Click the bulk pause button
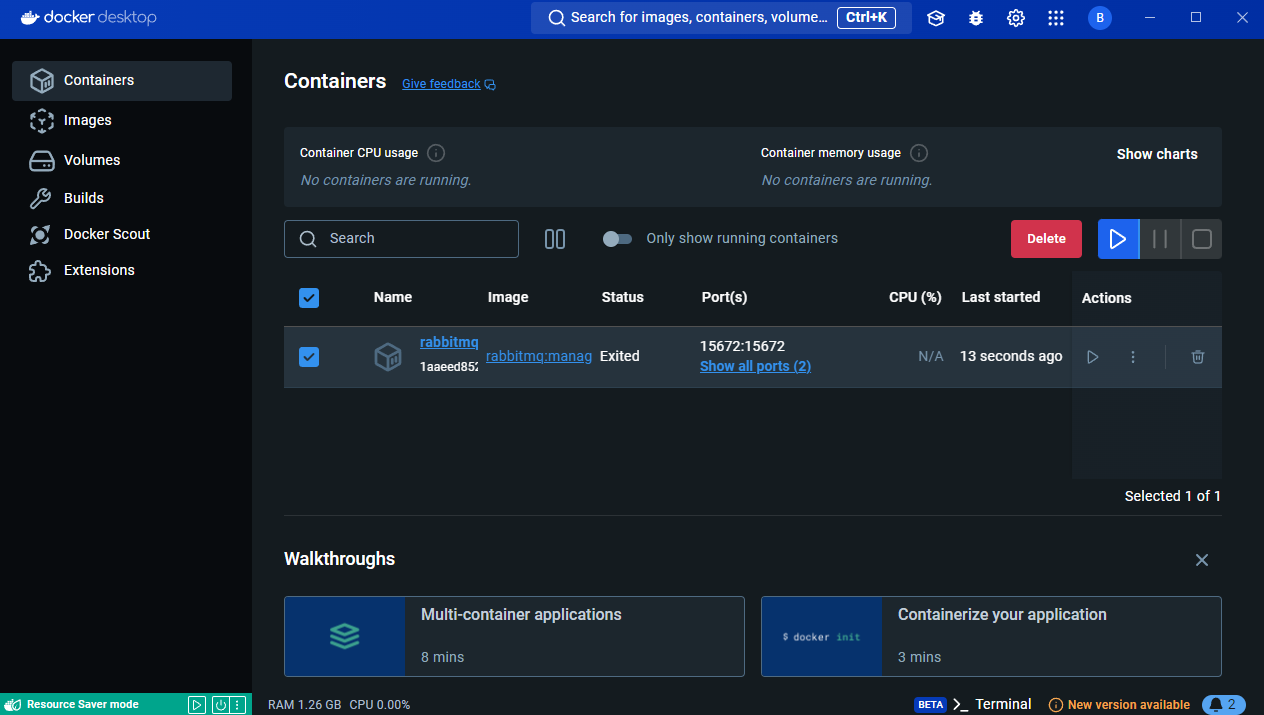1264x715 pixels. click(1160, 239)
